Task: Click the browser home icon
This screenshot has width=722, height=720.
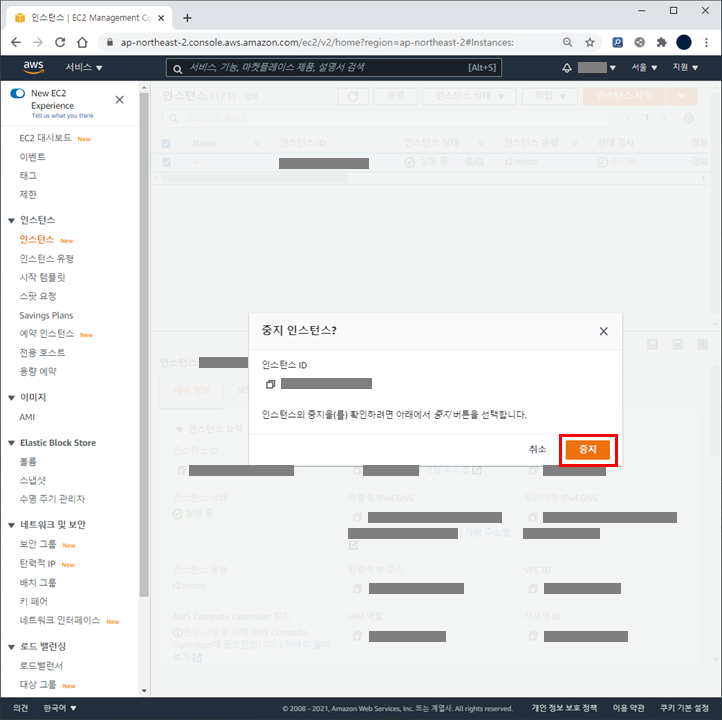Action: click(x=82, y=42)
